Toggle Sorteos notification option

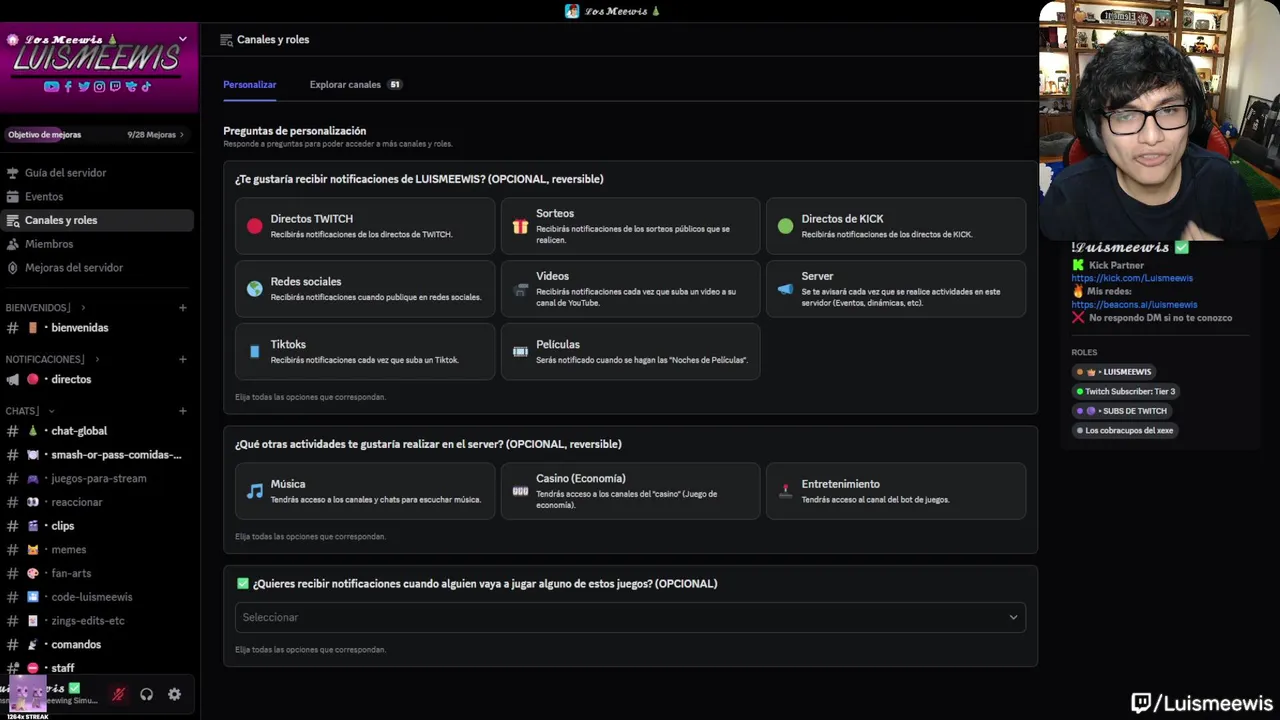[x=630, y=226]
